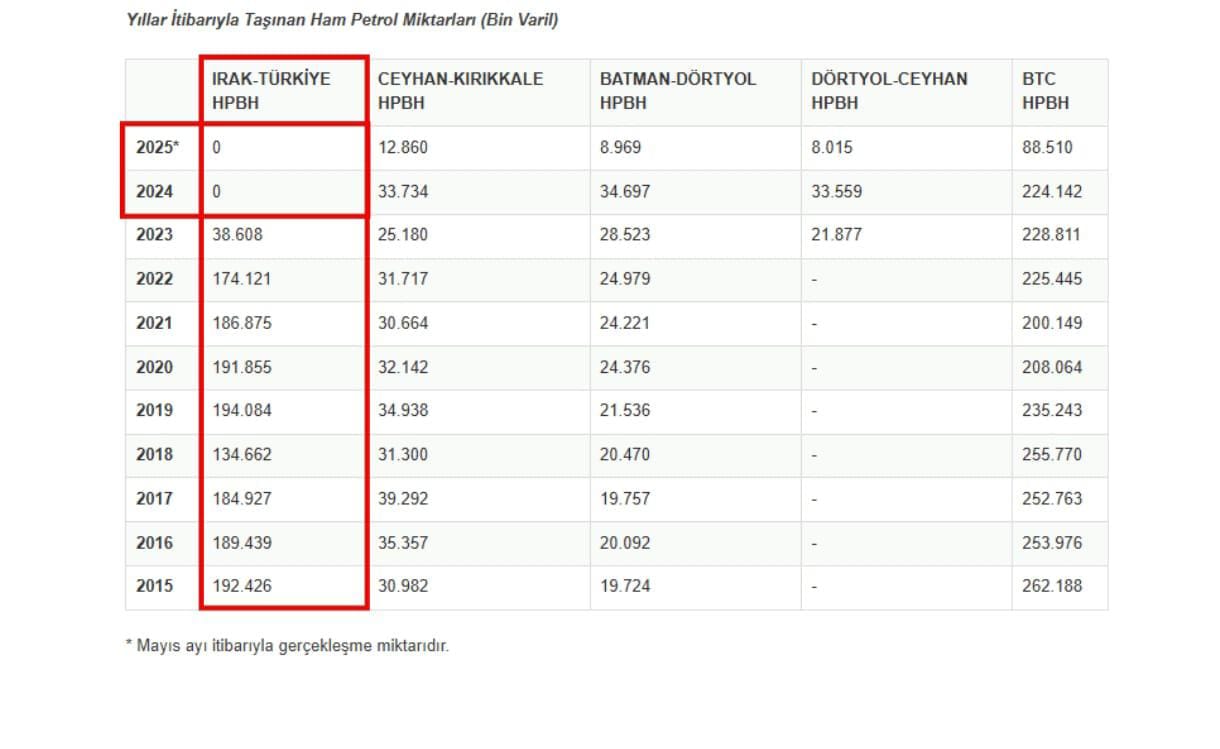Click the value 228.811
Screen dimensions: 1220x749
pyautogui.click(x=1052, y=235)
